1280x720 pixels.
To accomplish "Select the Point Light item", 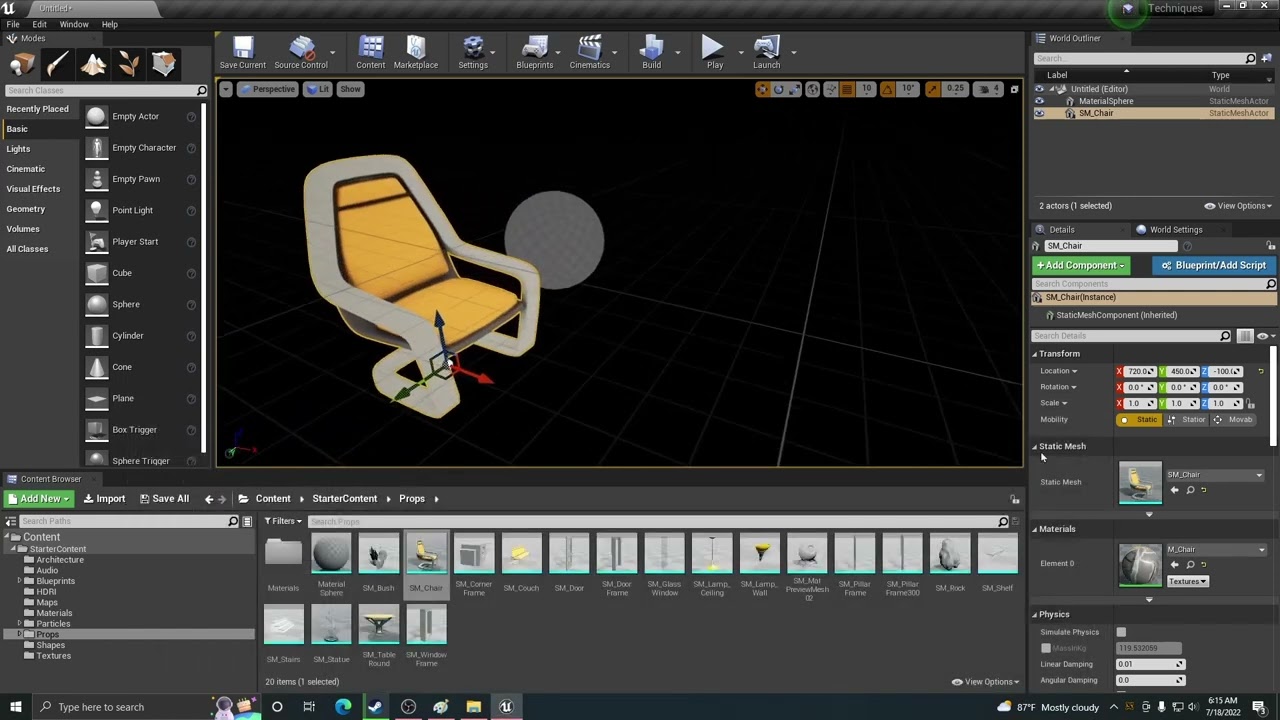I will [141, 210].
